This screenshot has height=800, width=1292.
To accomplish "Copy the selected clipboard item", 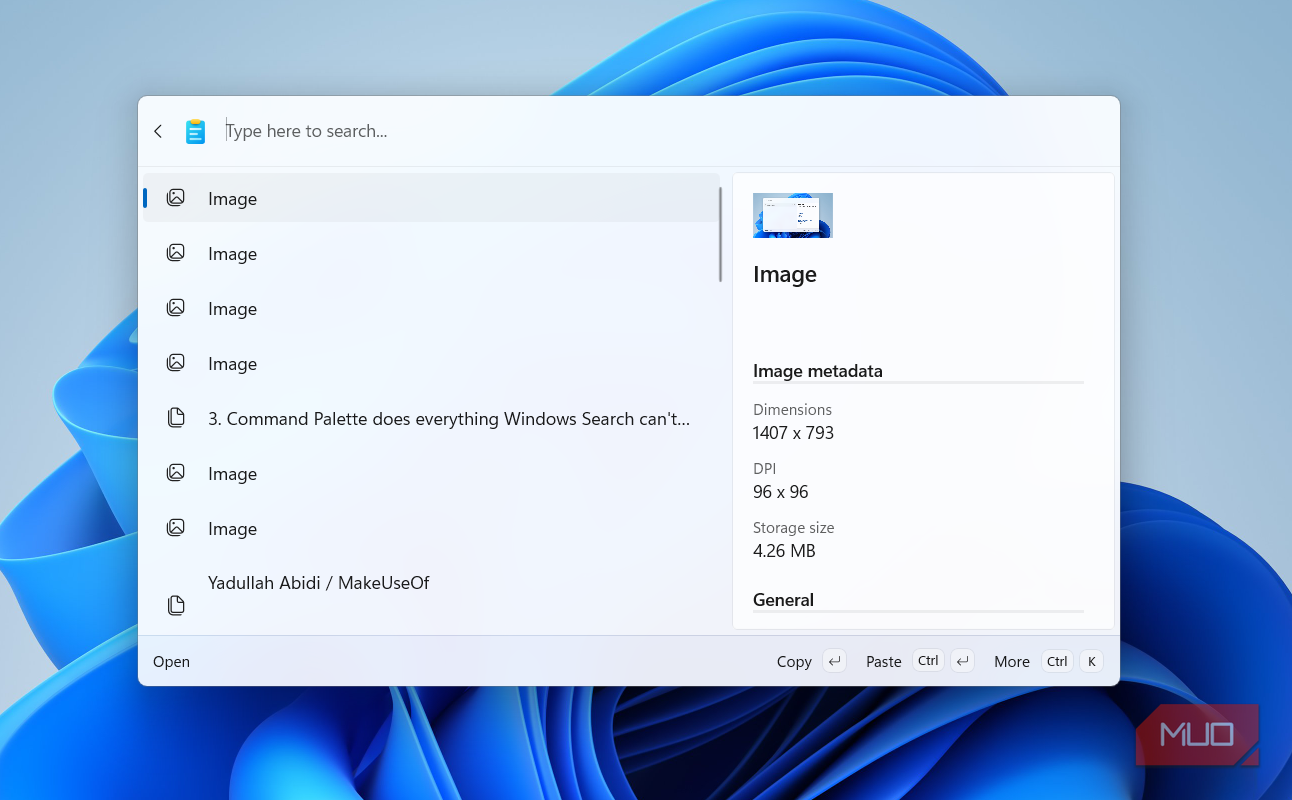I will 811,661.
